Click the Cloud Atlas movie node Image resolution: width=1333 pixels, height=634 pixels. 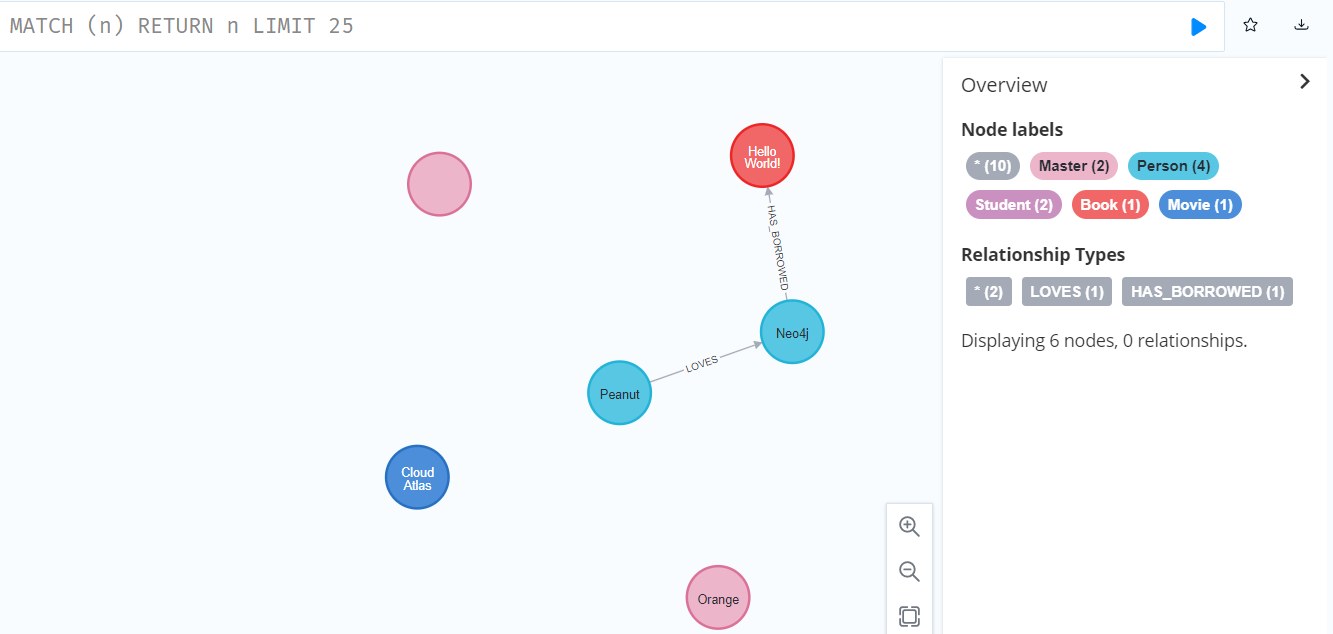pos(417,478)
